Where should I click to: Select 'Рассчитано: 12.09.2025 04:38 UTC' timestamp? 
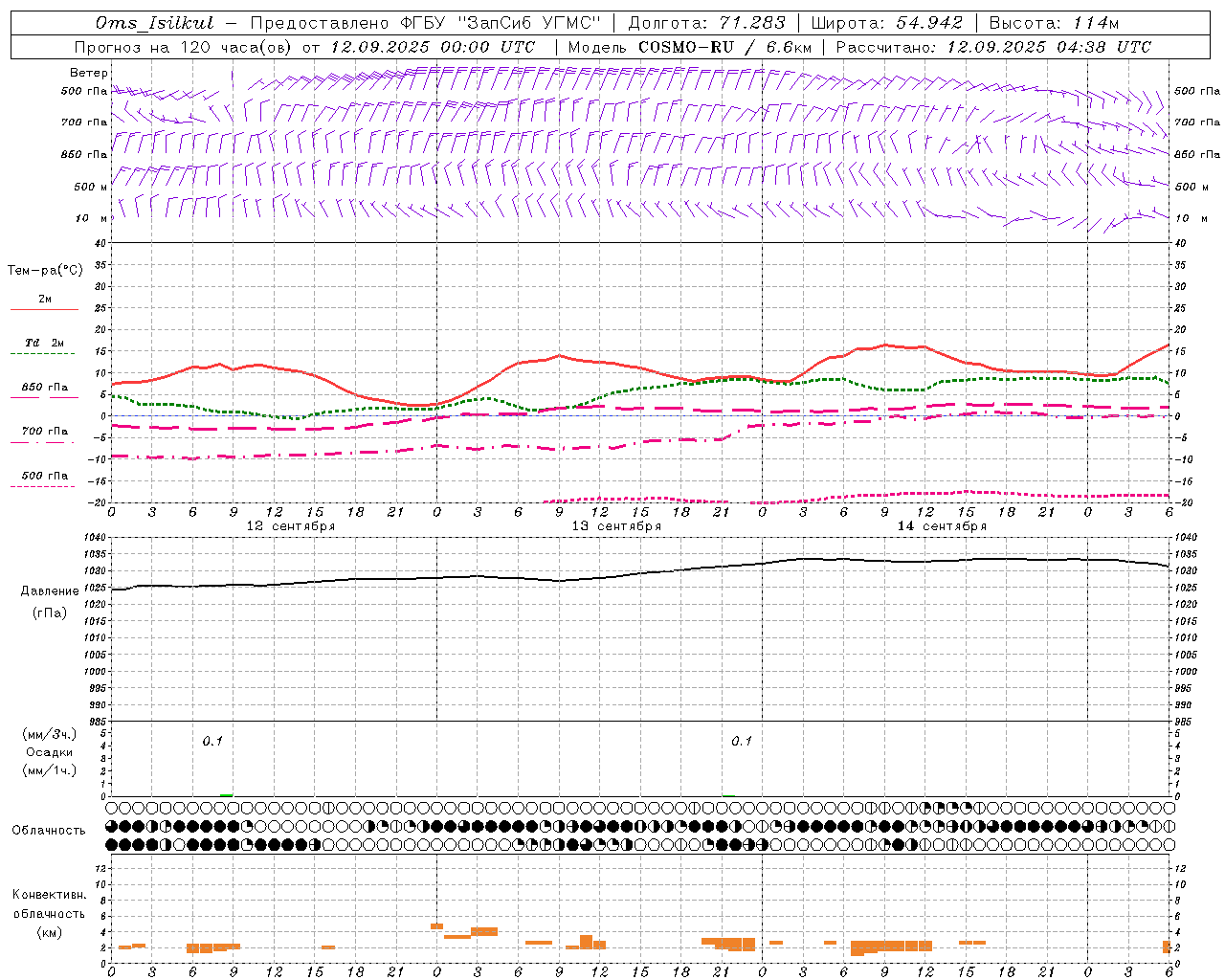(993, 47)
